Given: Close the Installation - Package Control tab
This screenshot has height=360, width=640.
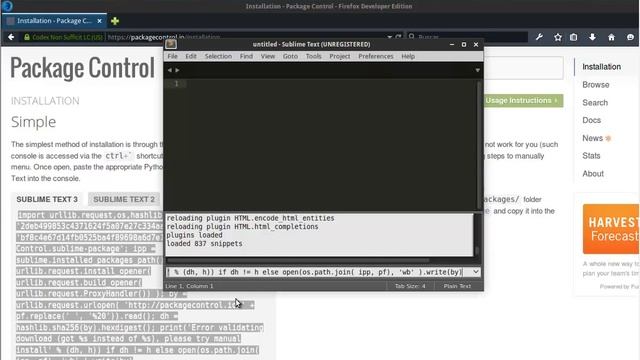Looking at the screenshot, I should coord(100,21).
